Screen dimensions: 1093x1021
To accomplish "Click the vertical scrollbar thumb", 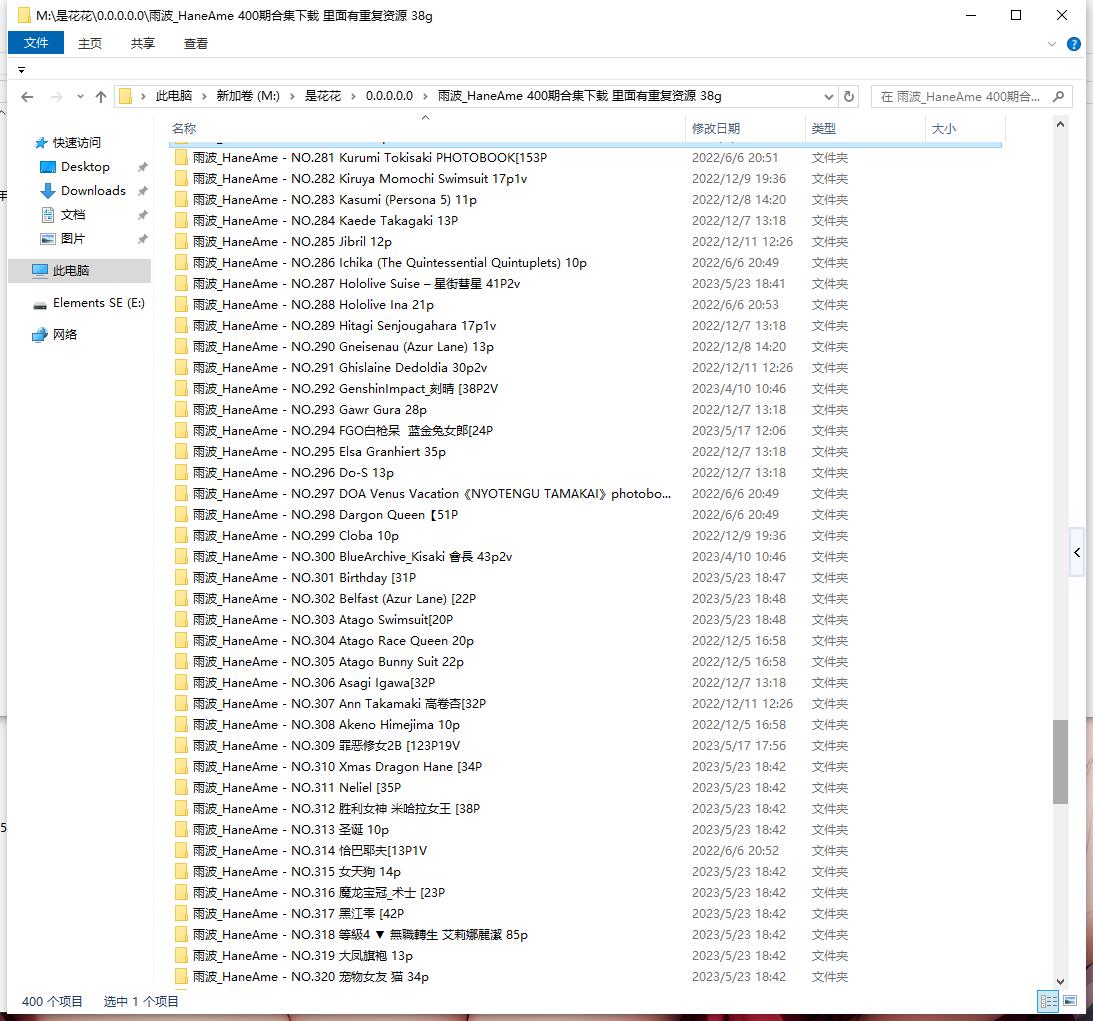I will coord(1060,762).
